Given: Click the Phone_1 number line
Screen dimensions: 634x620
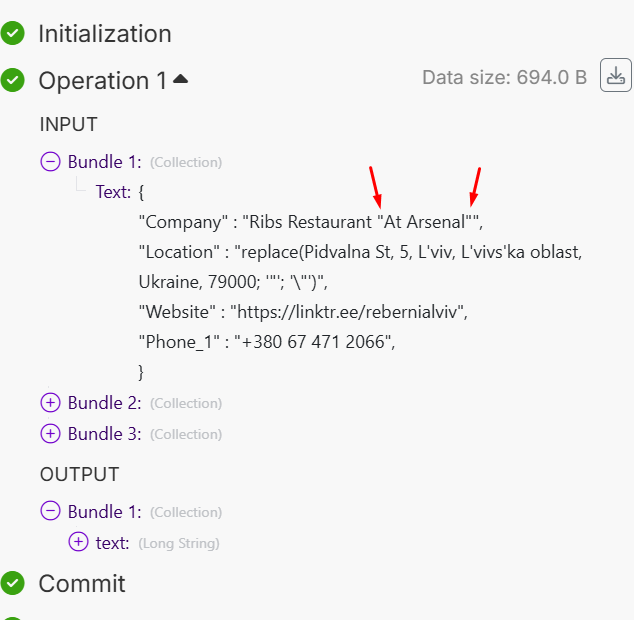Looking at the screenshot, I should click(x=268, y=342).
